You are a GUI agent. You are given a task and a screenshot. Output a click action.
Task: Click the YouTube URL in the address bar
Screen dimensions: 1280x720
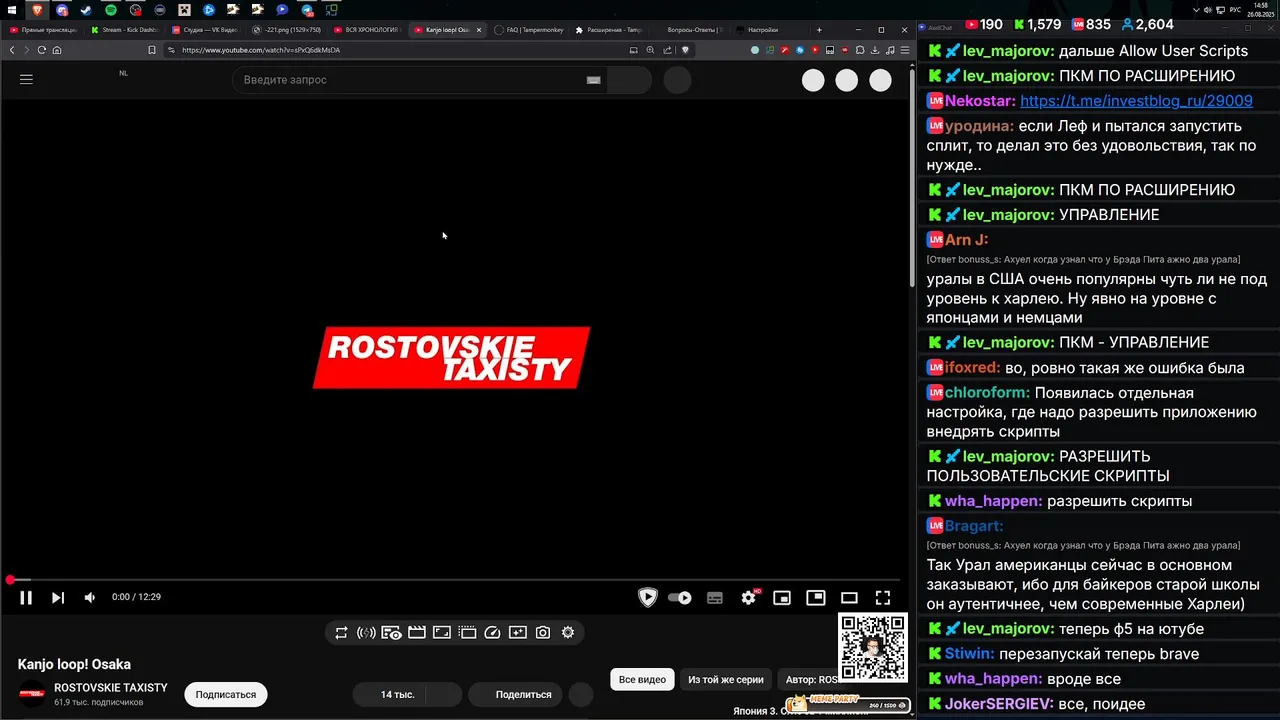(x=261, y=50)
